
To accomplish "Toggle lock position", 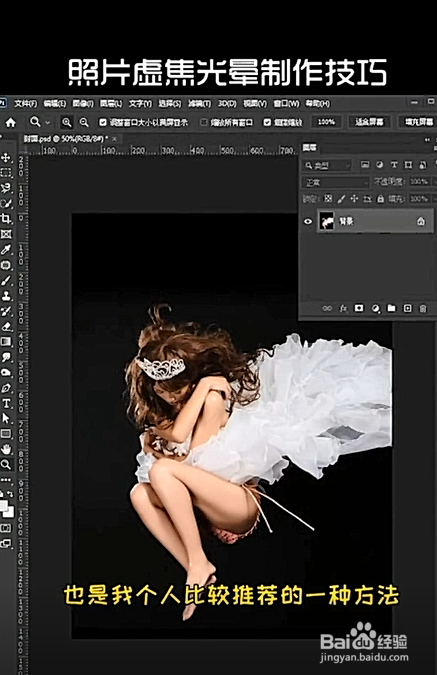I will [x=354, y=198].
